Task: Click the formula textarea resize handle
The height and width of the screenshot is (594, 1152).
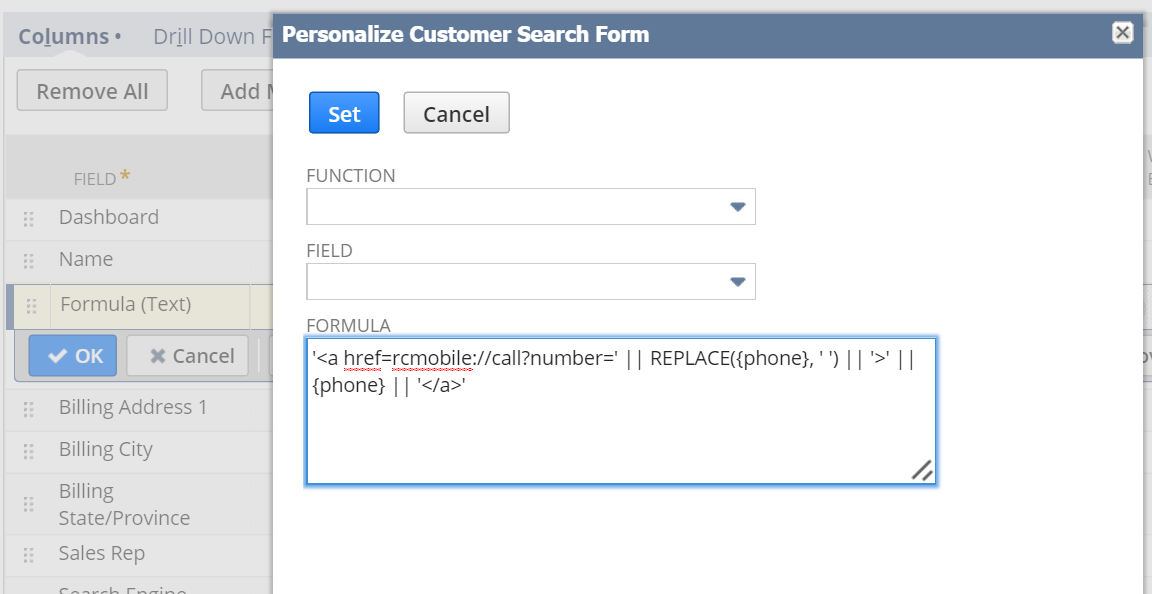Action: (x=922, y=470)
